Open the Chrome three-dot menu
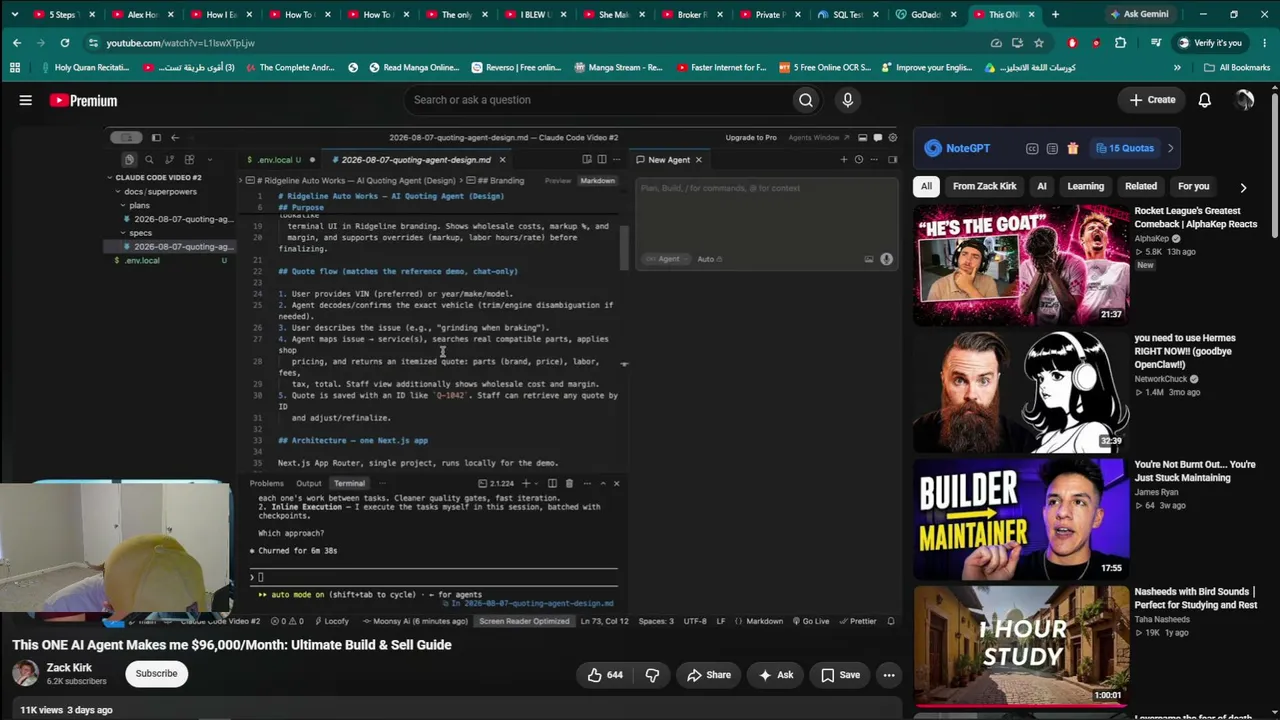The height and width of the screenshot is (720, 1280). (1263, 43)
